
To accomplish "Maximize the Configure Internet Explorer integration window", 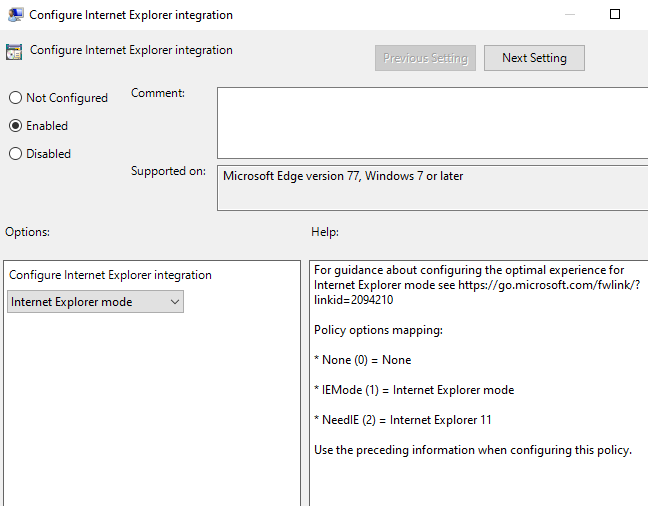I will click(x=615, y=14).
